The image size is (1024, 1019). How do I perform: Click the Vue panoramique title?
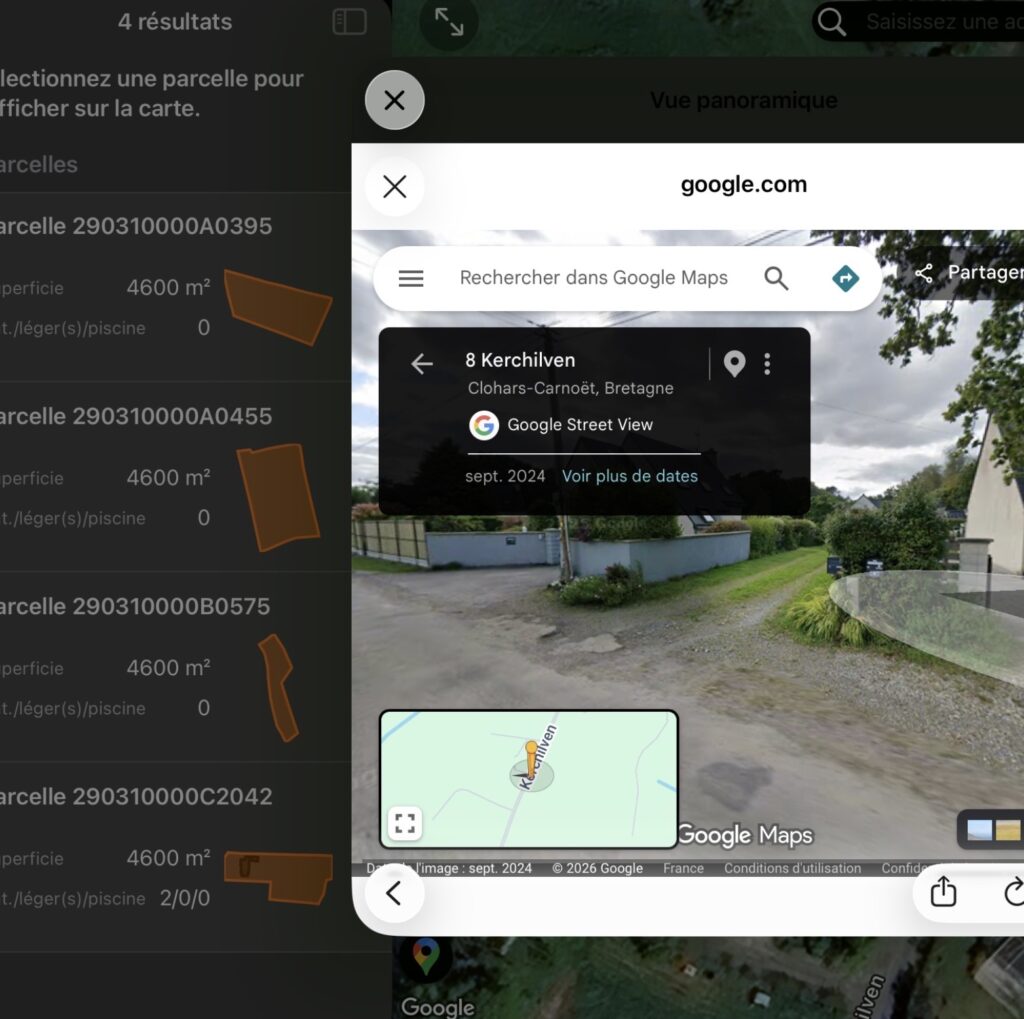tap(743, 100)
